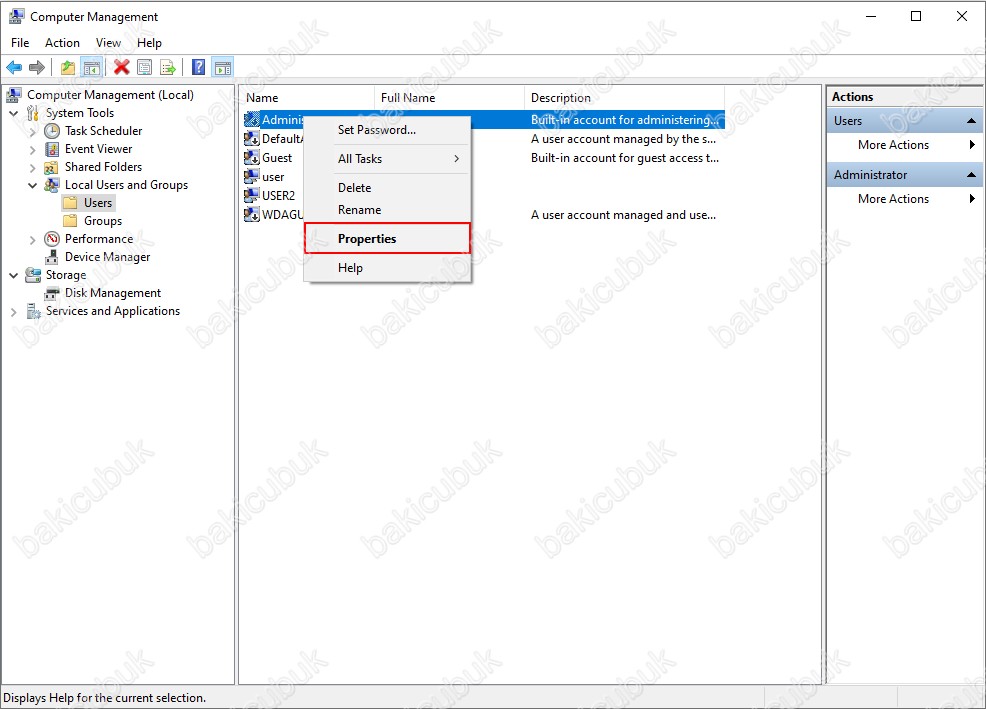Click the Event Viewer icon in tree

[52, 149]
